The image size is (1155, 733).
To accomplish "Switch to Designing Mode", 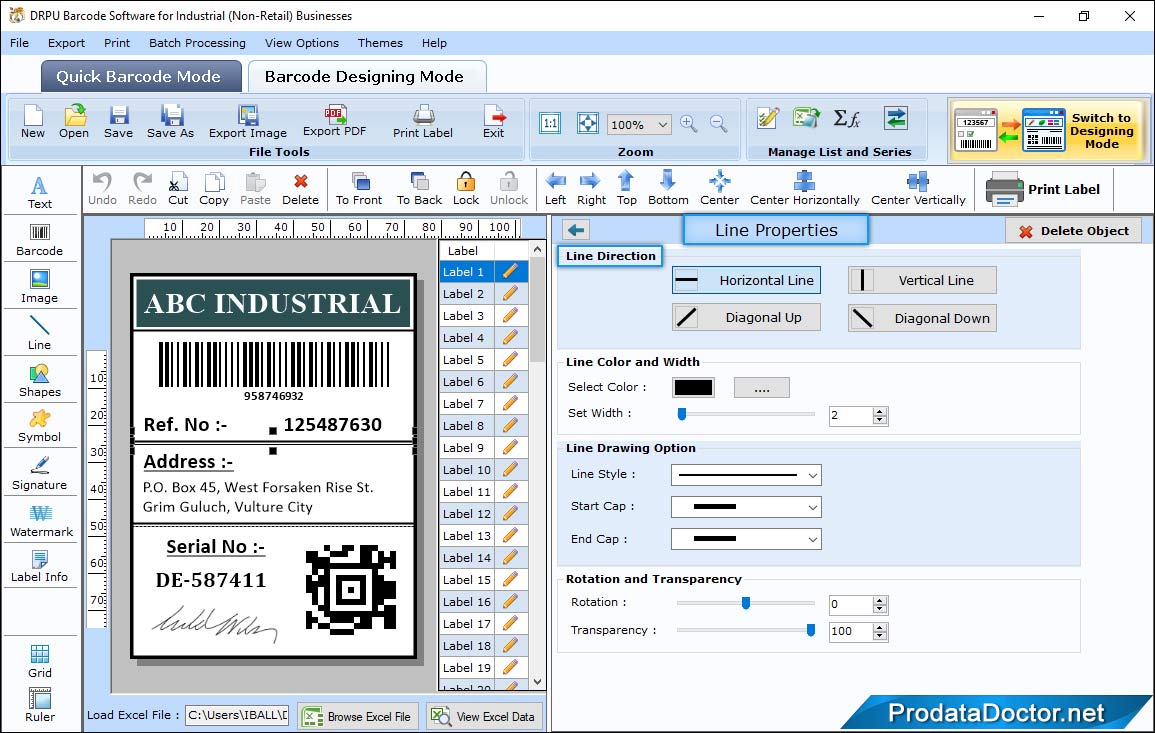I will click(x=1048, y=130).
